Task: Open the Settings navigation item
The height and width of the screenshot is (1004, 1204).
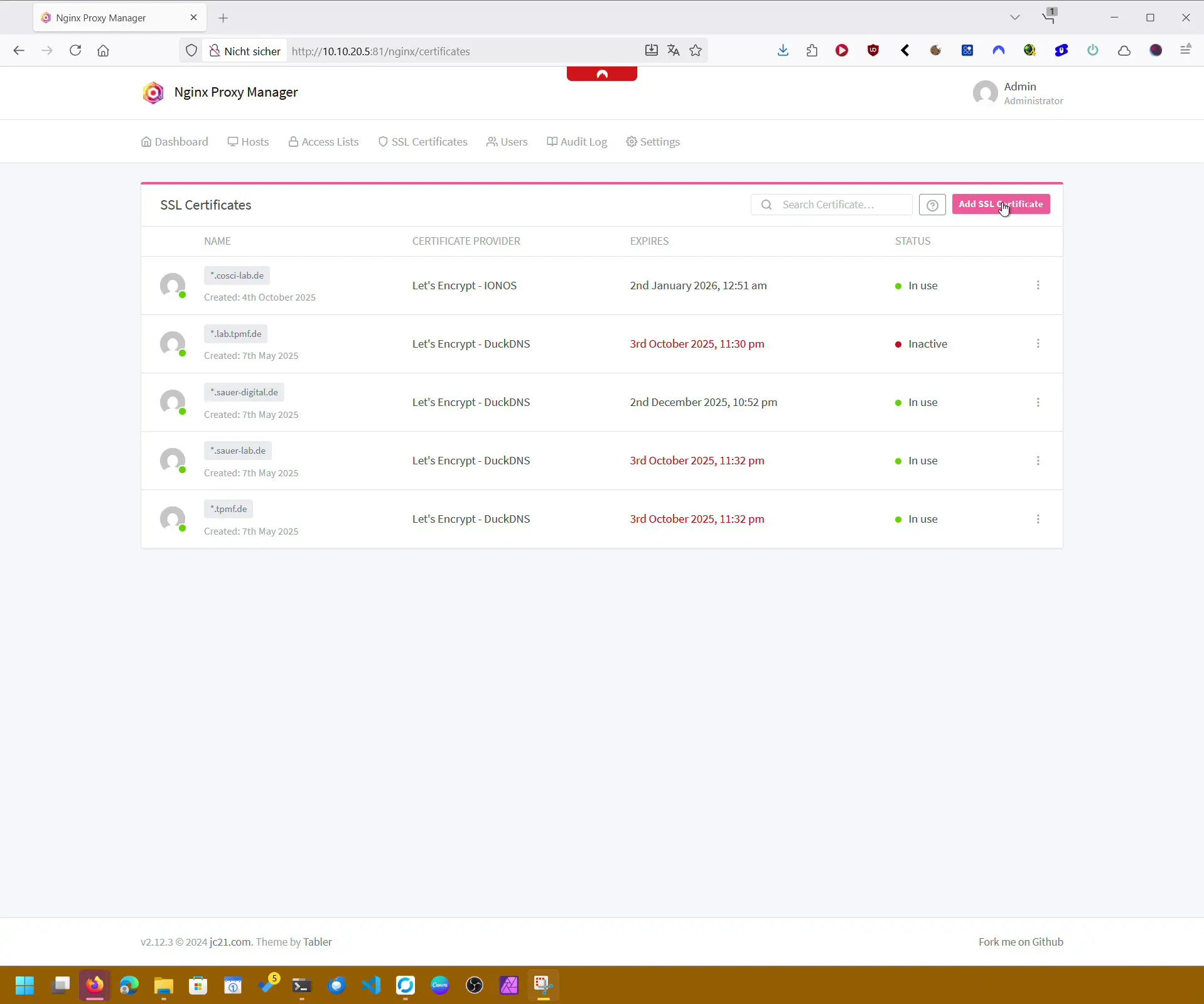Action: coord(653,142)
